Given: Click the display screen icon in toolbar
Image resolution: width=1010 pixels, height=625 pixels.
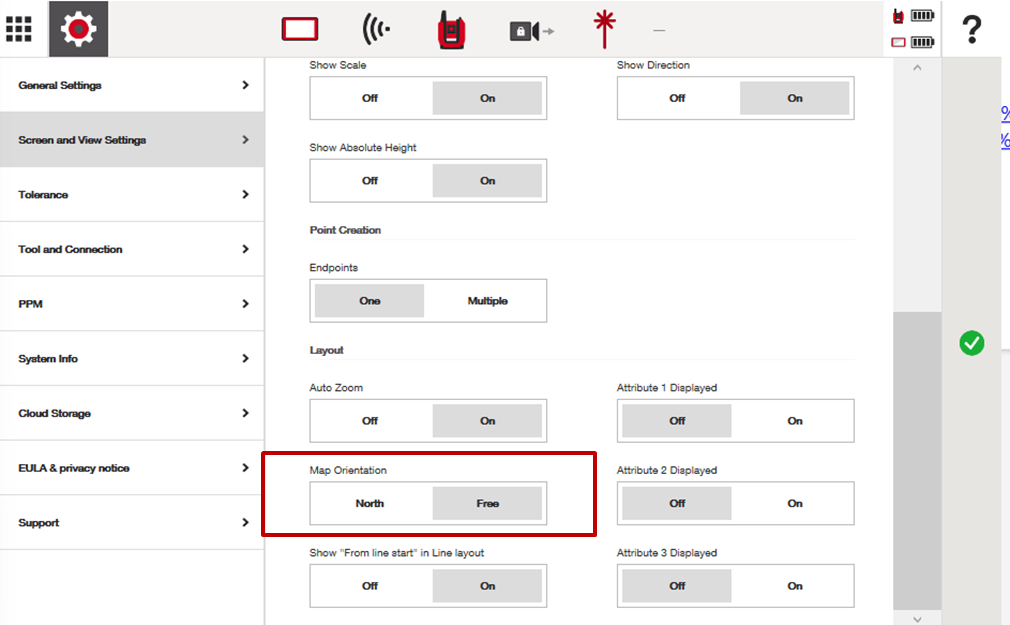Looking at the screenshot, I should pyautogui.click(x=299, y=29).
